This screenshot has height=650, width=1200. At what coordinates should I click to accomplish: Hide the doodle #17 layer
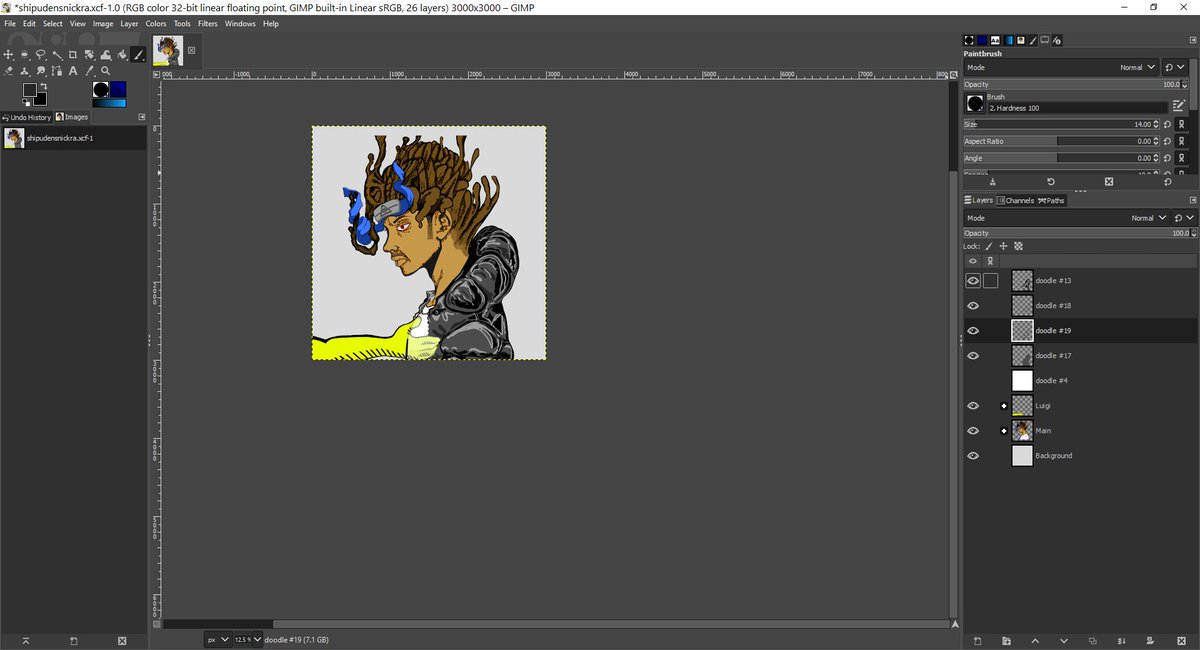(x=973, y=356)
